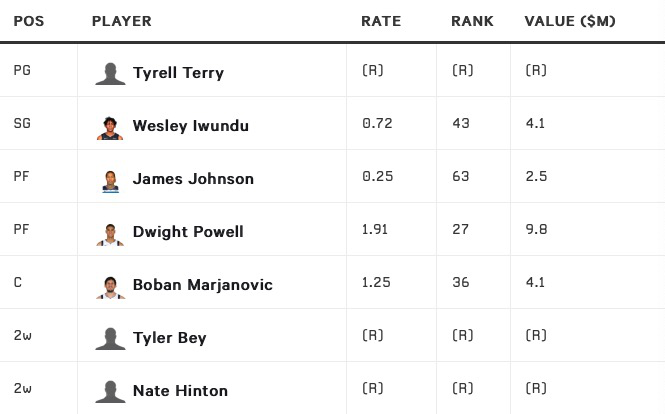Sort by the VALUE ($M) column header

tap(570, 21)
